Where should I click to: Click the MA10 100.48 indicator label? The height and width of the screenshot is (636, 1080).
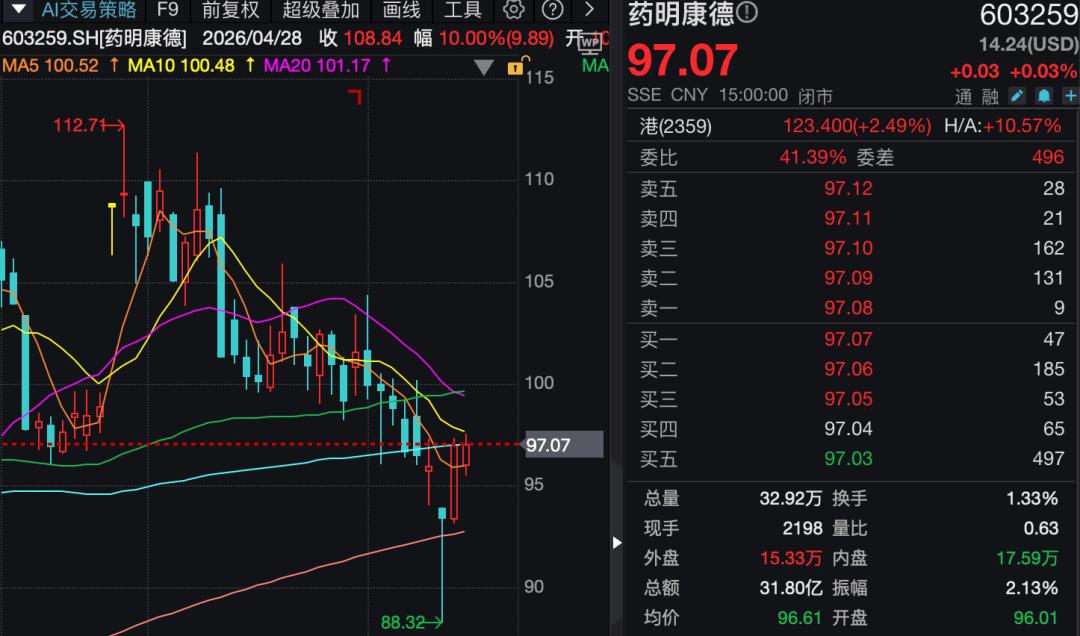pos(181,66)
